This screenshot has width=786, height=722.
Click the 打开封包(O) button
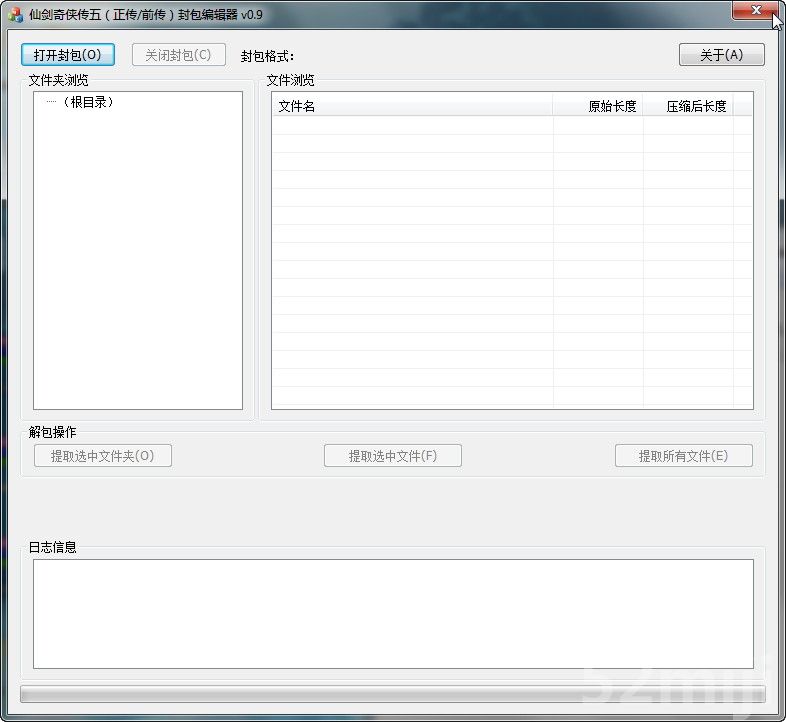tap(68, 55)
